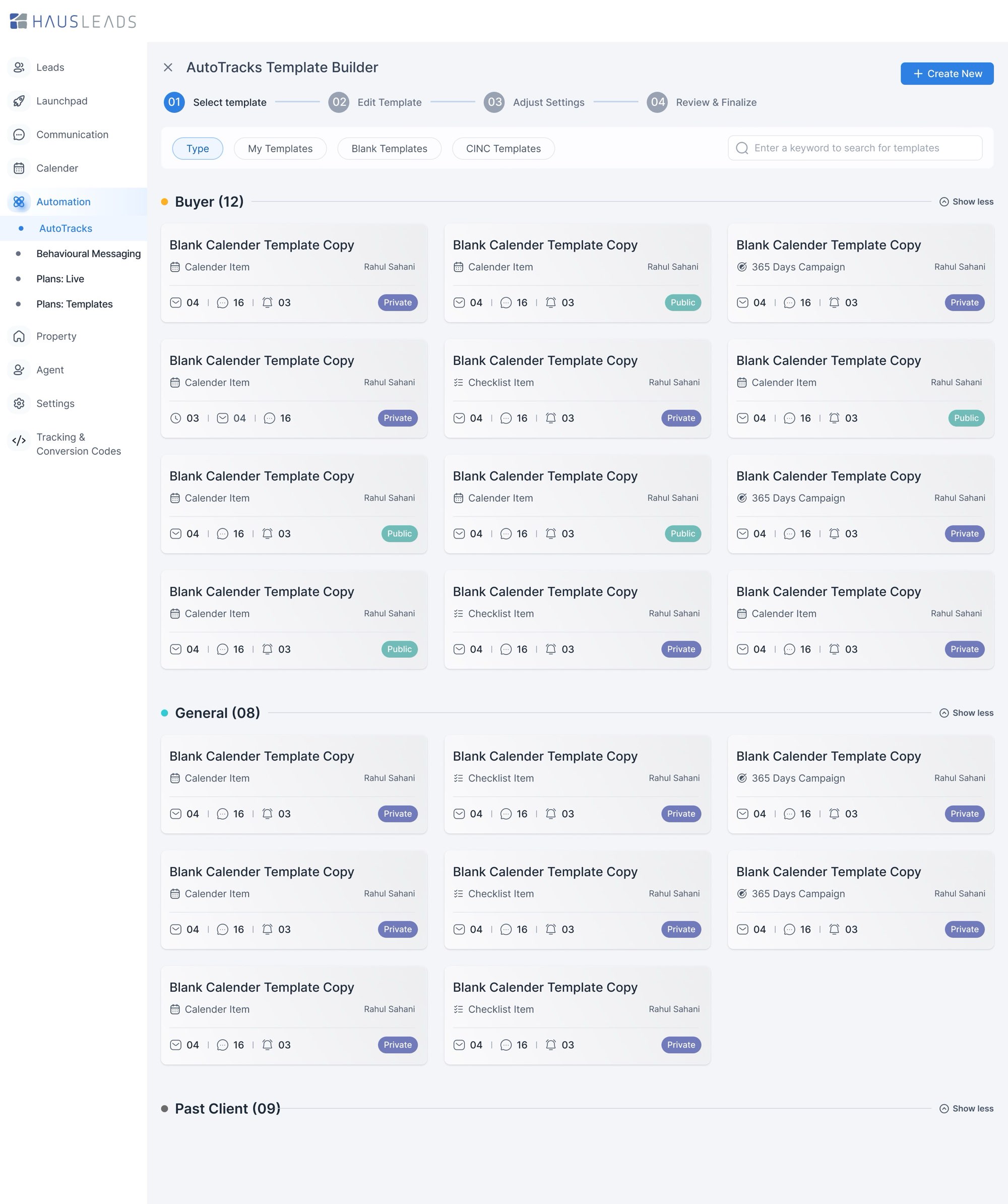Click Public badge on second Buyer card

[682, 303]
